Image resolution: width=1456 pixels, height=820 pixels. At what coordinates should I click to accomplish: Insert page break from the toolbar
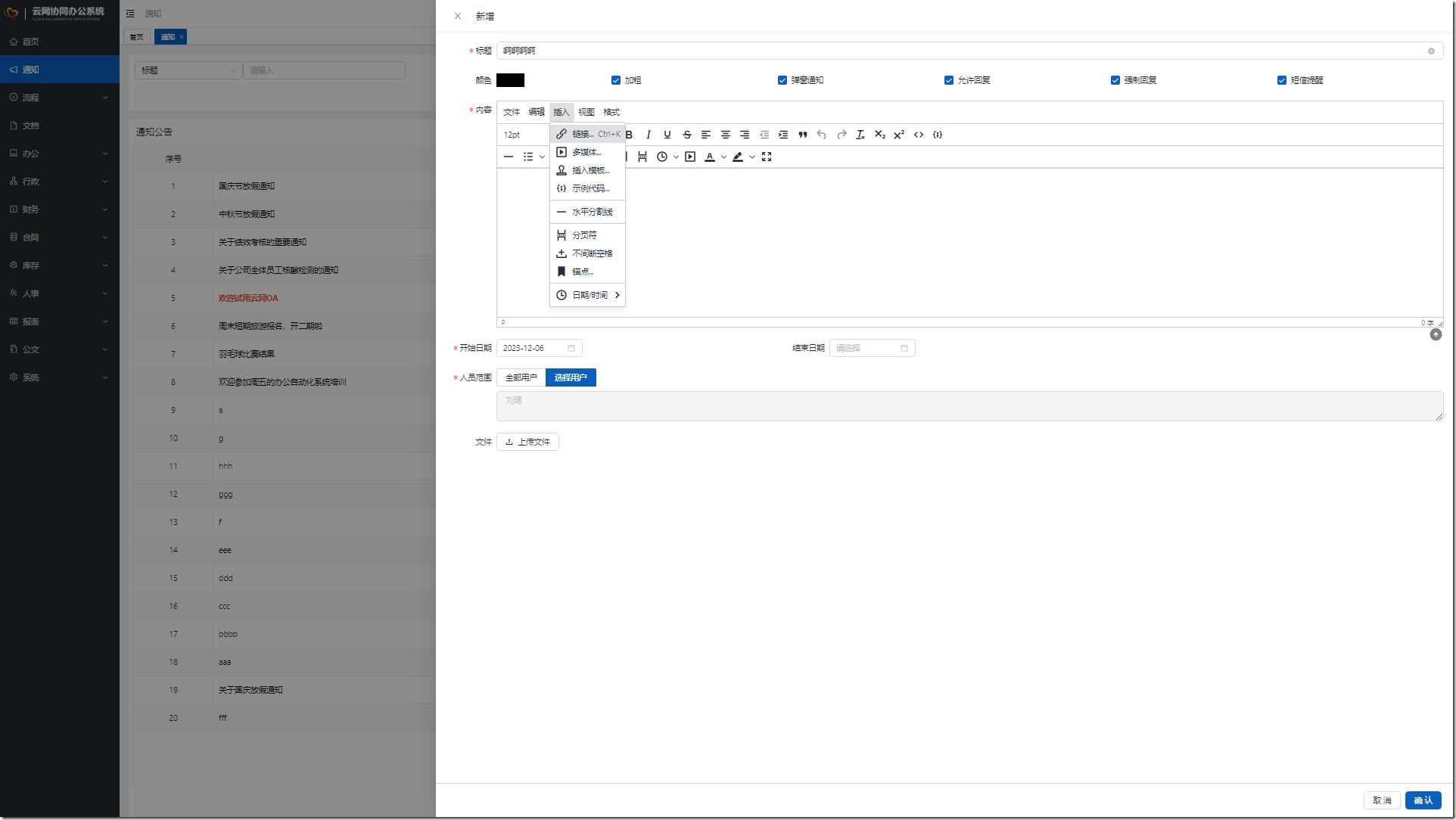point(642,157)
